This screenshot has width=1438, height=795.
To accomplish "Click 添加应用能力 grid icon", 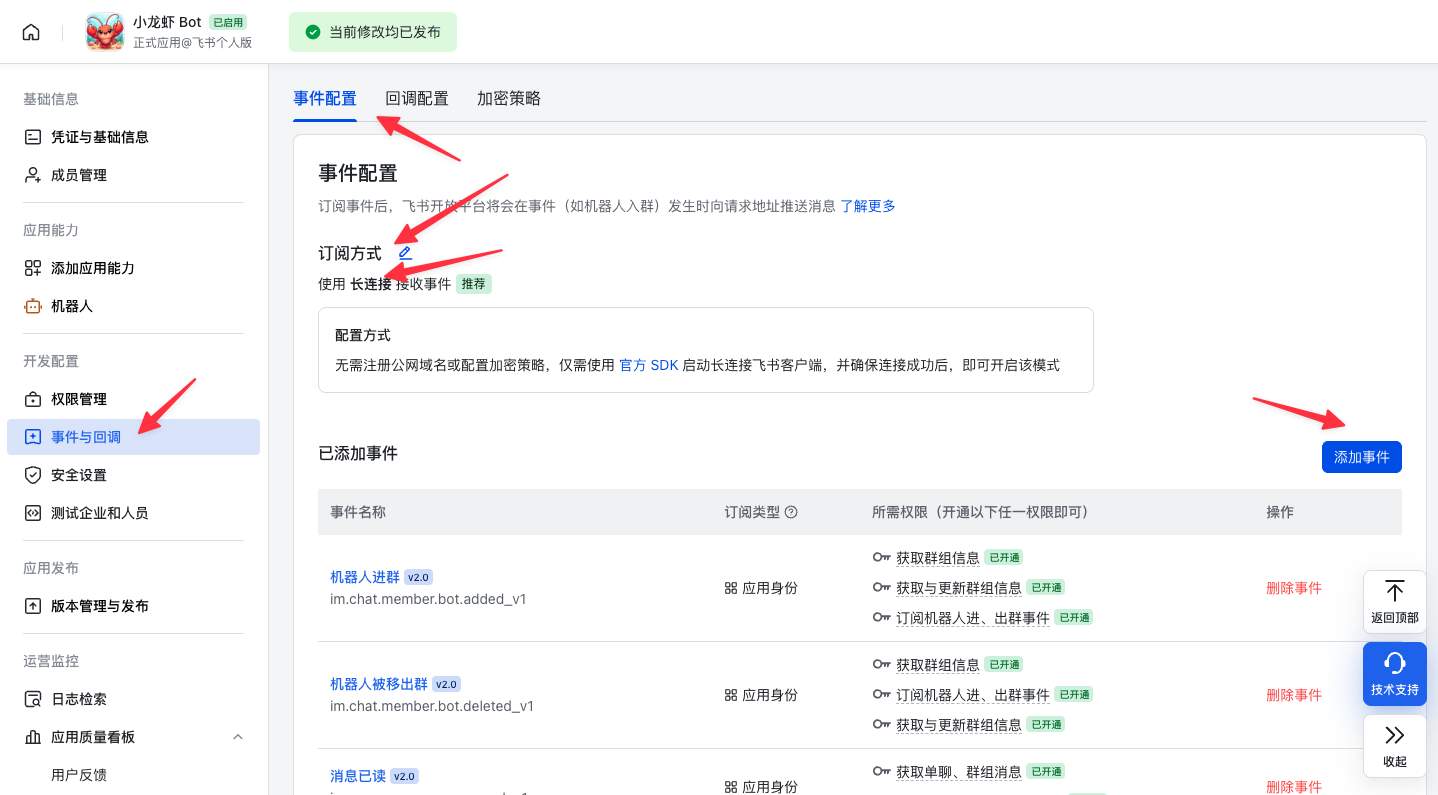I will [x=33, y=268].
